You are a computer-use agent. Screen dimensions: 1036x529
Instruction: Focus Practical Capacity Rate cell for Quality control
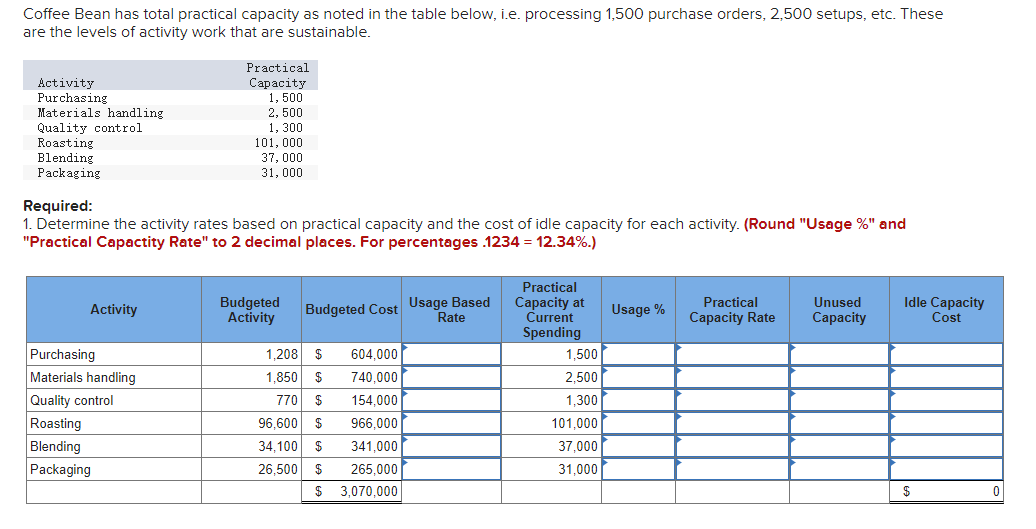pos(732,400)
